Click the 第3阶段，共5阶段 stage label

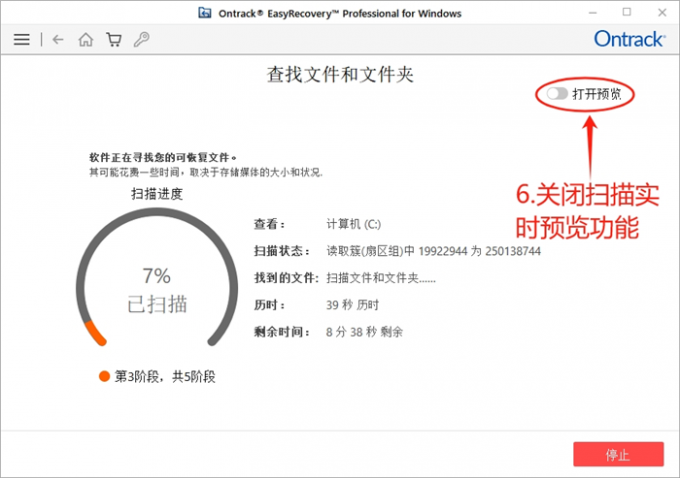(x=165, y=376)
